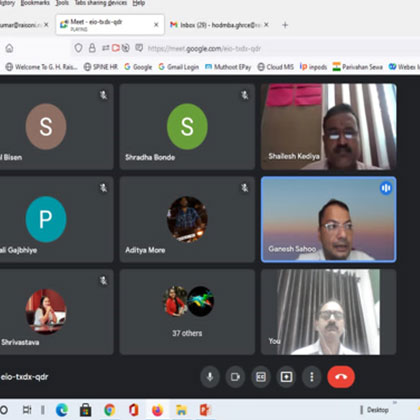Click red leave call button
420x420 pixels.
pyautogui.click(x=341, y=377)
